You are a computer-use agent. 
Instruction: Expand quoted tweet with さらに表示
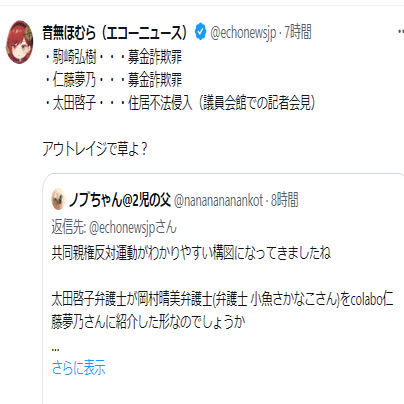[78, 367]
